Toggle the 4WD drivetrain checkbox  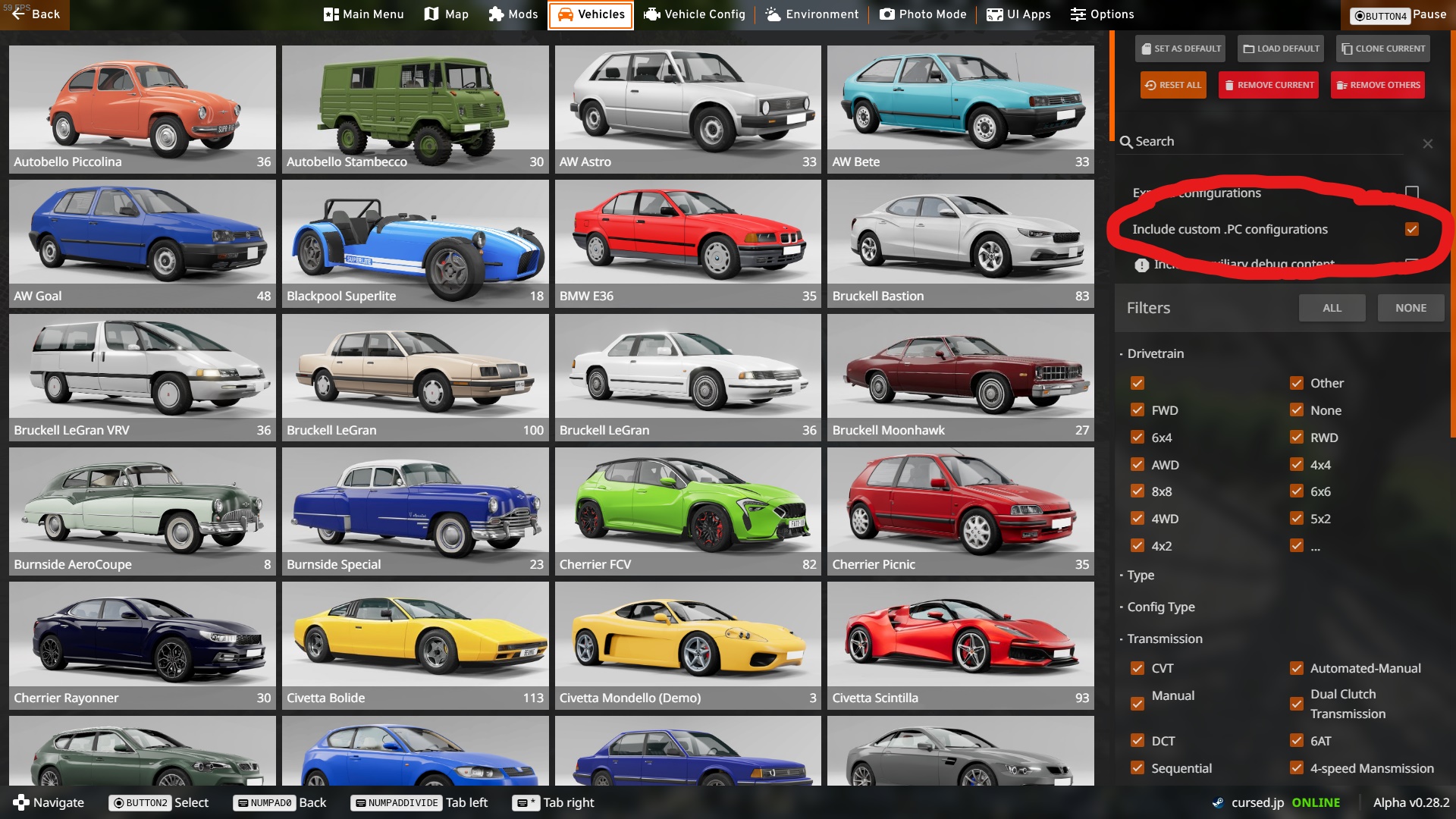1137,519
